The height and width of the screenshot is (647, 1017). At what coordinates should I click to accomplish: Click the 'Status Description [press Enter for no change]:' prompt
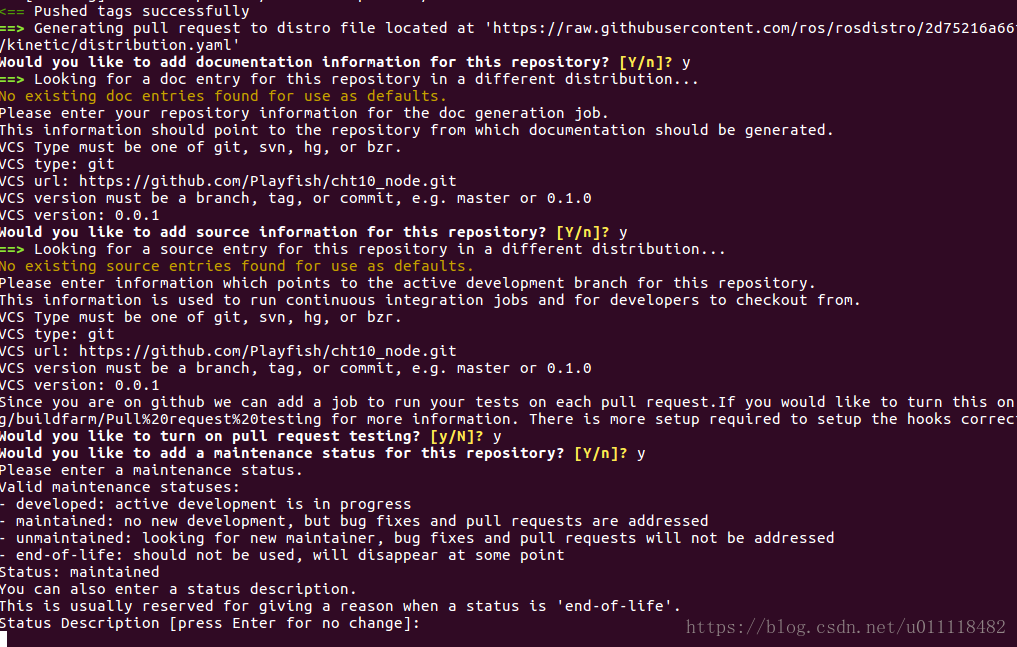209,623
